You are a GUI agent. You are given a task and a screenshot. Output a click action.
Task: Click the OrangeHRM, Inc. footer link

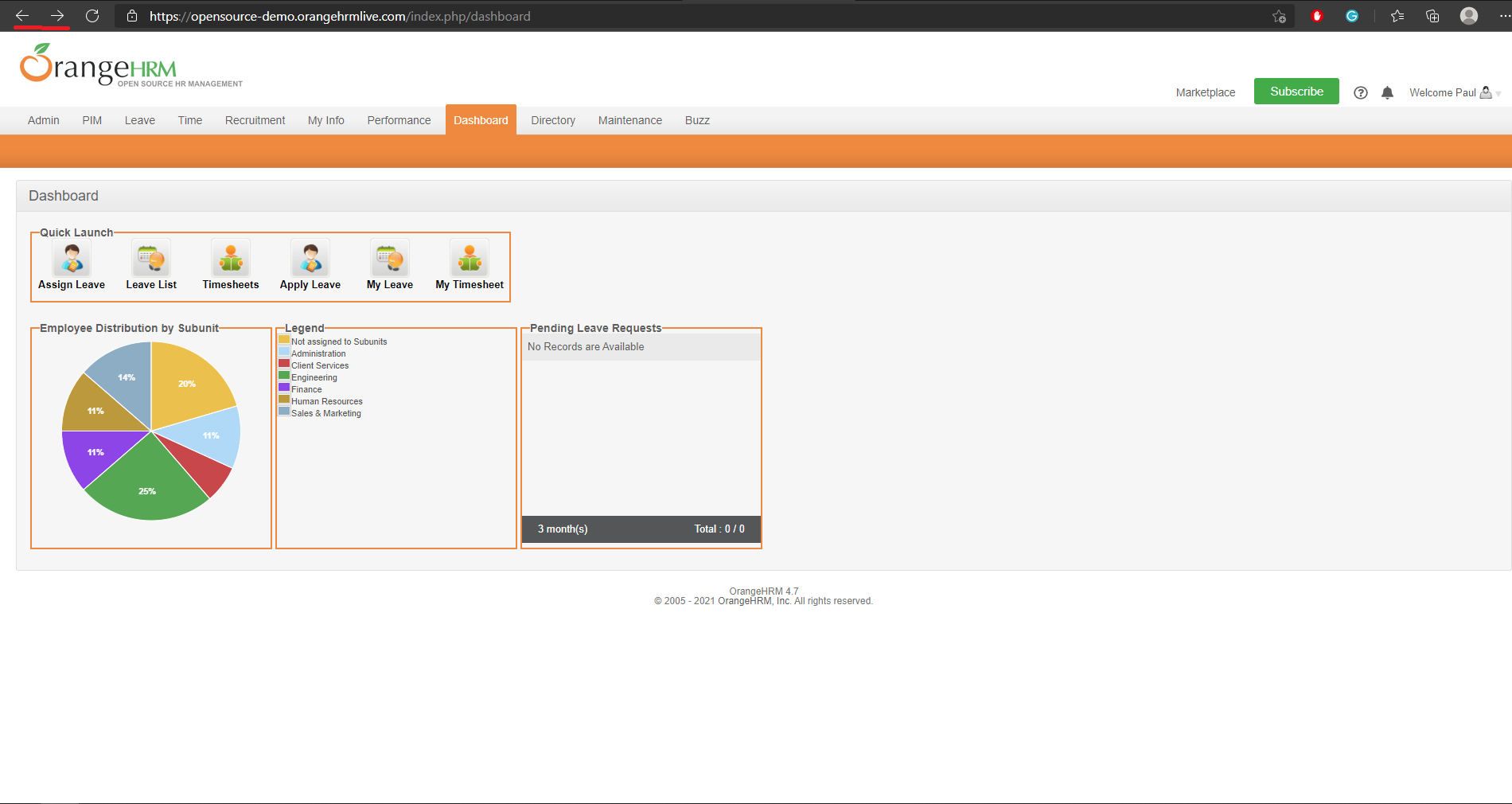coord(754,601)
